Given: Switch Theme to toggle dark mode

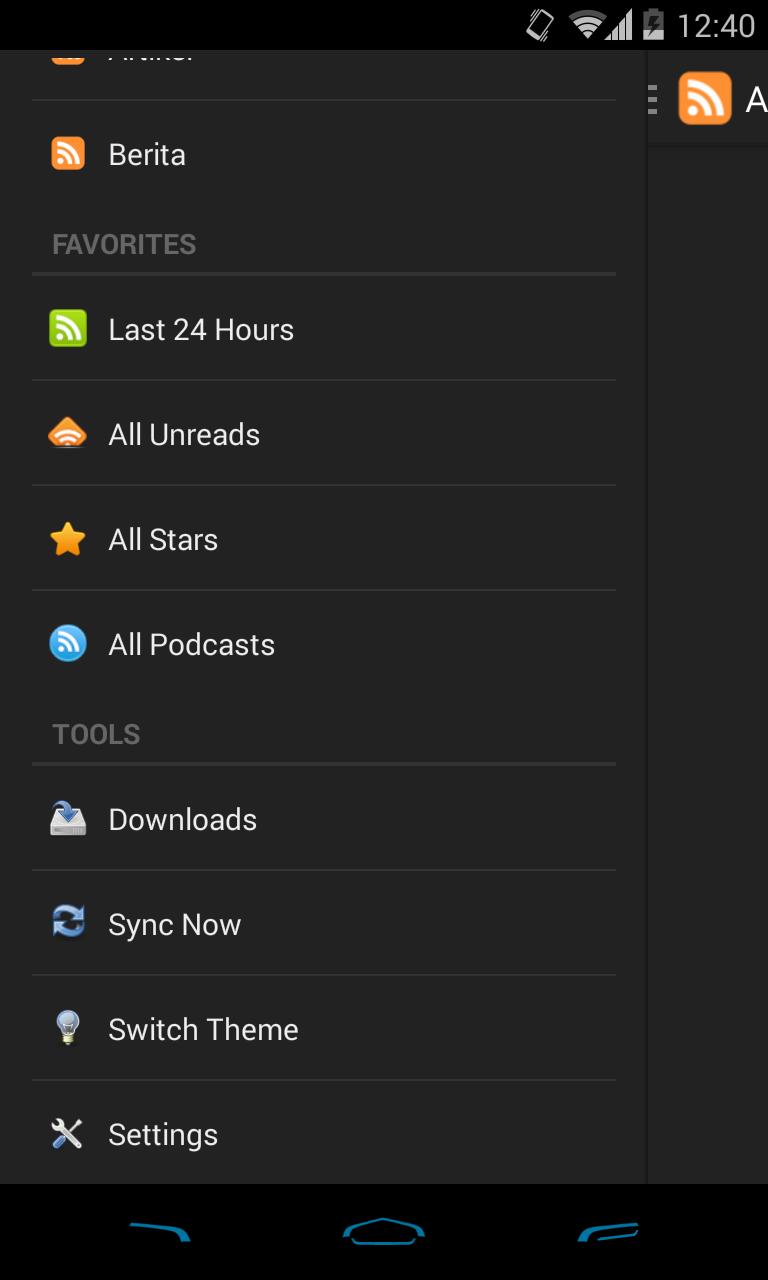Looking at the screenshot, I should coord(203,1030).
